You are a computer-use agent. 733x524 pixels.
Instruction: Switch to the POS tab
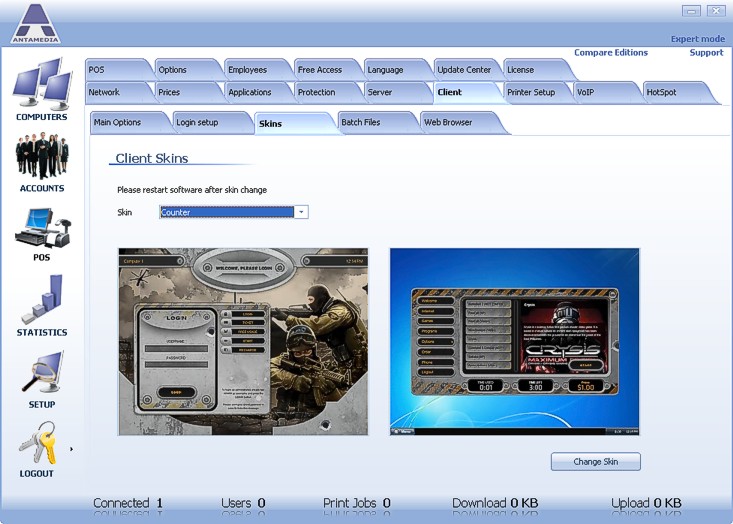119,70
